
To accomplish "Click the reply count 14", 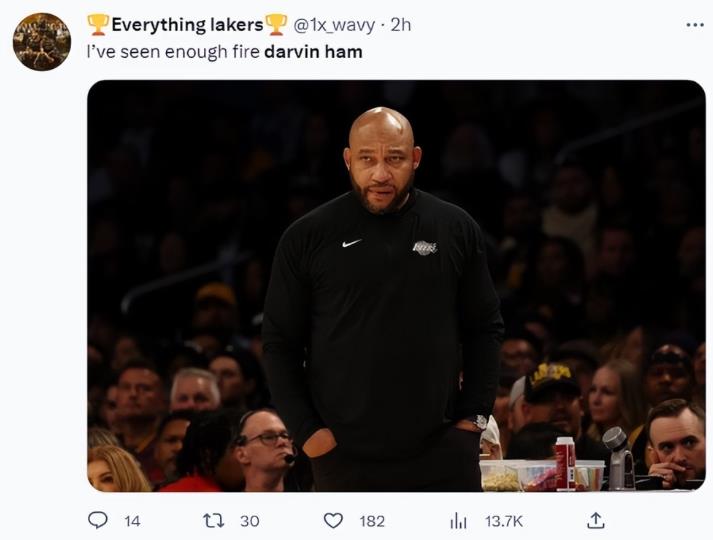I will 132,521.
